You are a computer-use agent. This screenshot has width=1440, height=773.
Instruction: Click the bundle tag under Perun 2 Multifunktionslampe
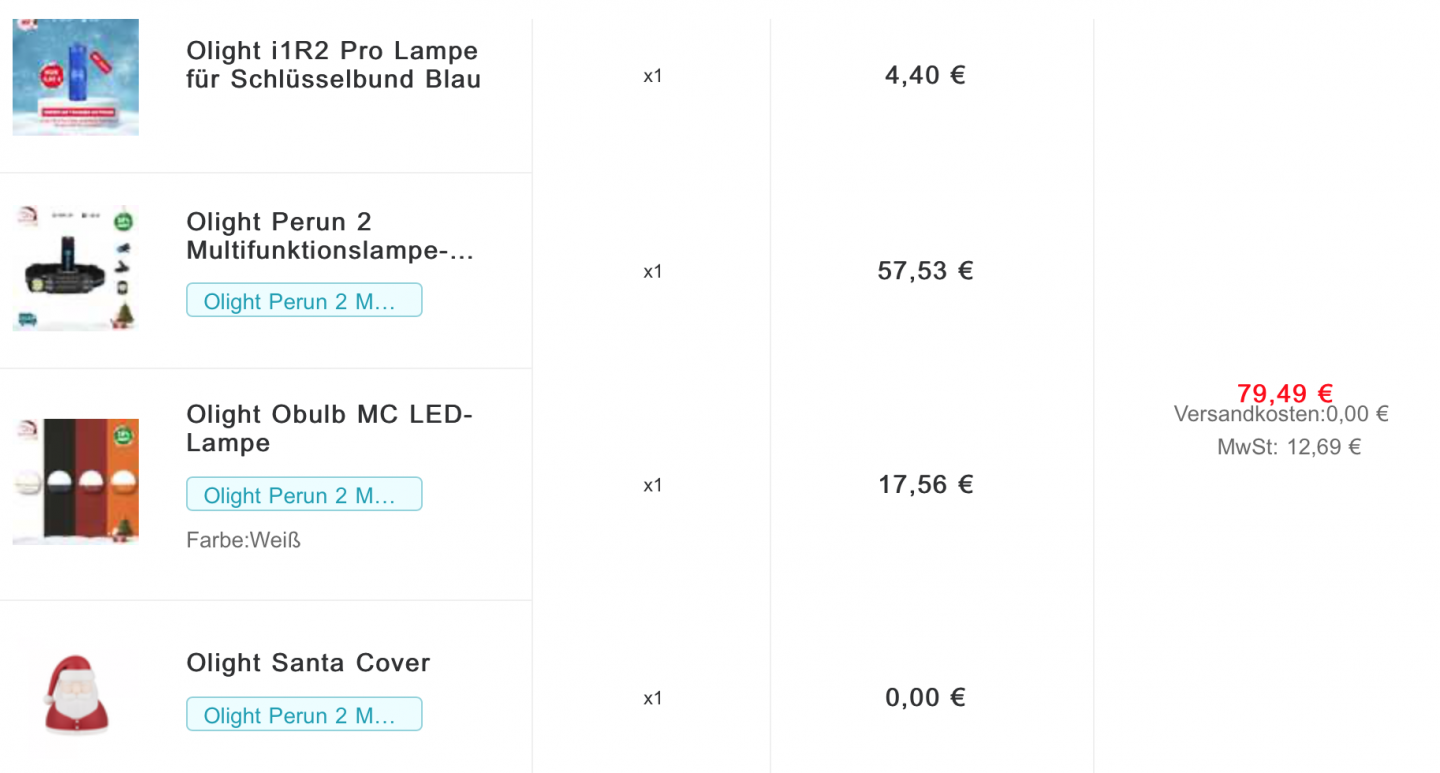304,301
